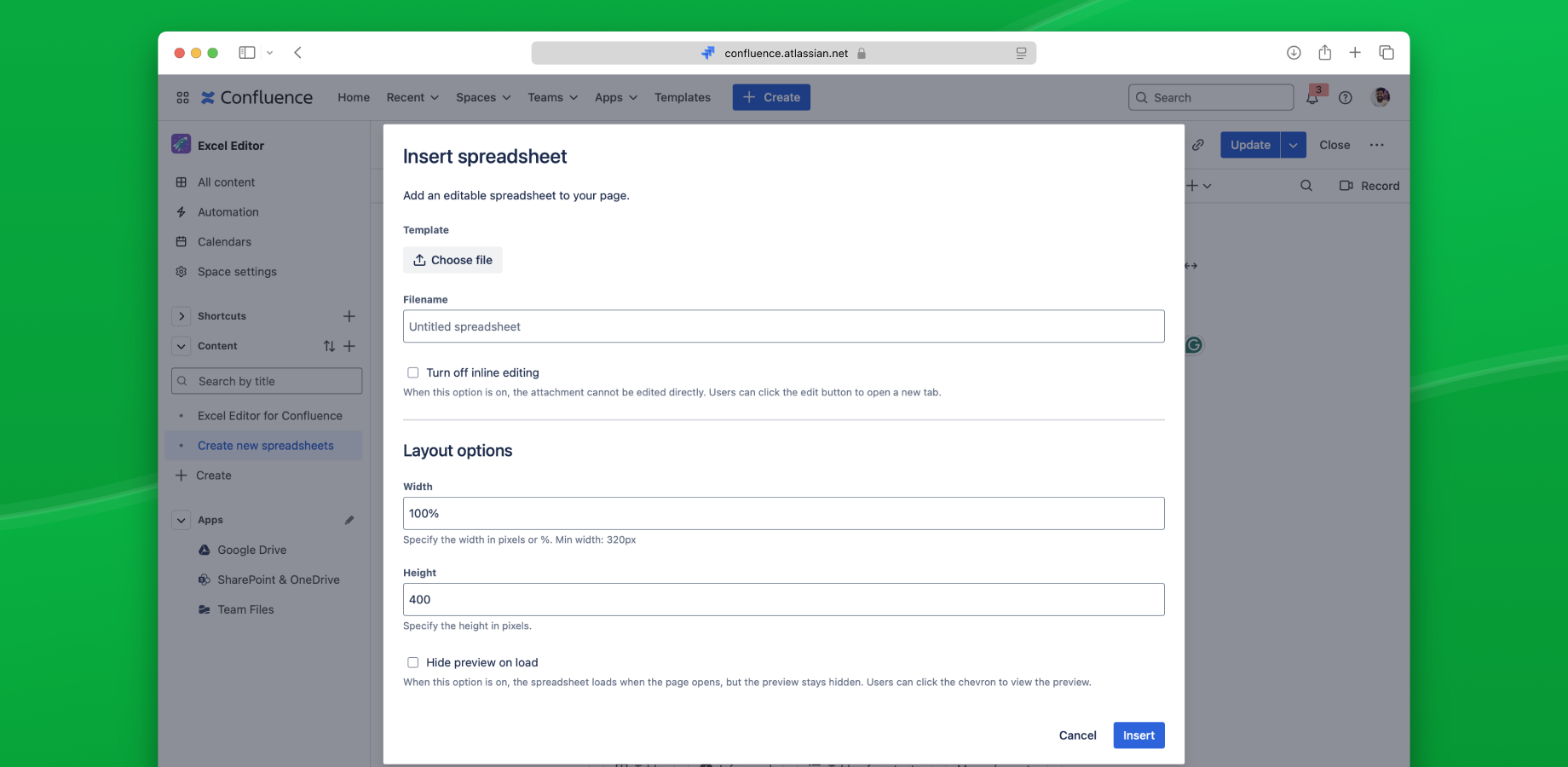Click Cancel in the dialog
The height and width of the screenshot is (767, 1568).
[1077, 735]
